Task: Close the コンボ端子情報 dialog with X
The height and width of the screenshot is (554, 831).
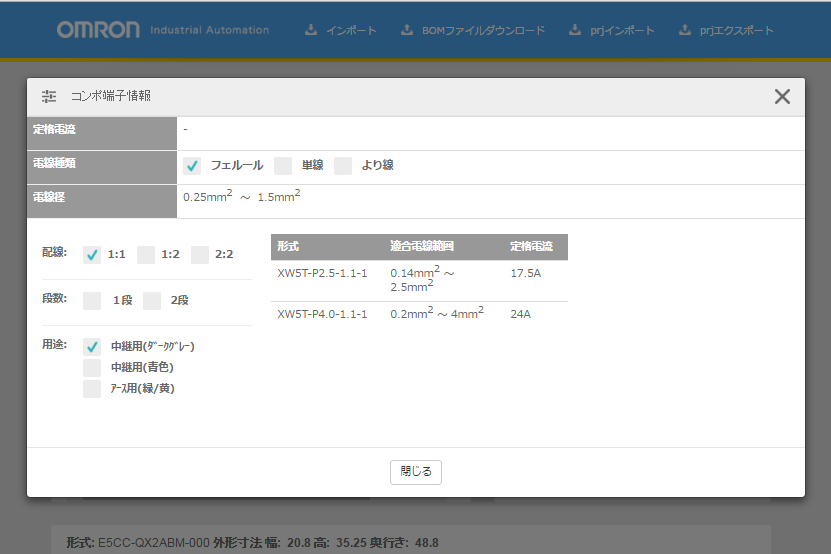Action: pos(782,96)
